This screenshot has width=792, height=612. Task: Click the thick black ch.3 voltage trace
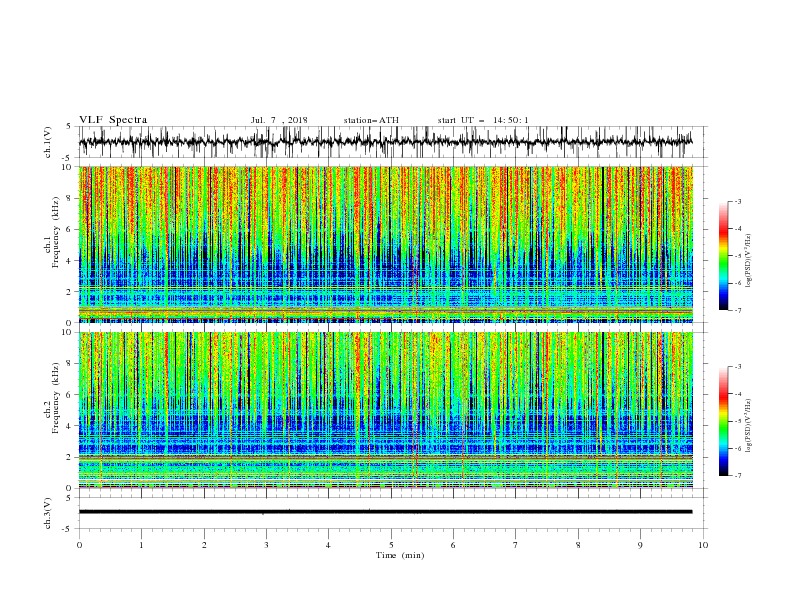(x=385, y=512)
